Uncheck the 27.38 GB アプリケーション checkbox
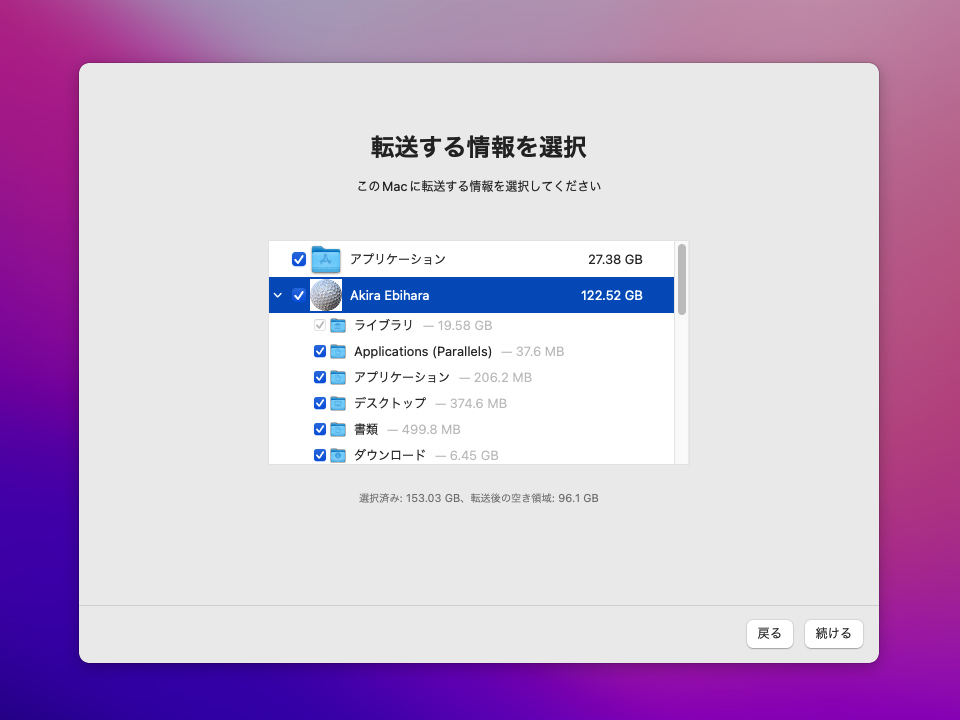Screen dimensions: 960x720 point(299,260)
